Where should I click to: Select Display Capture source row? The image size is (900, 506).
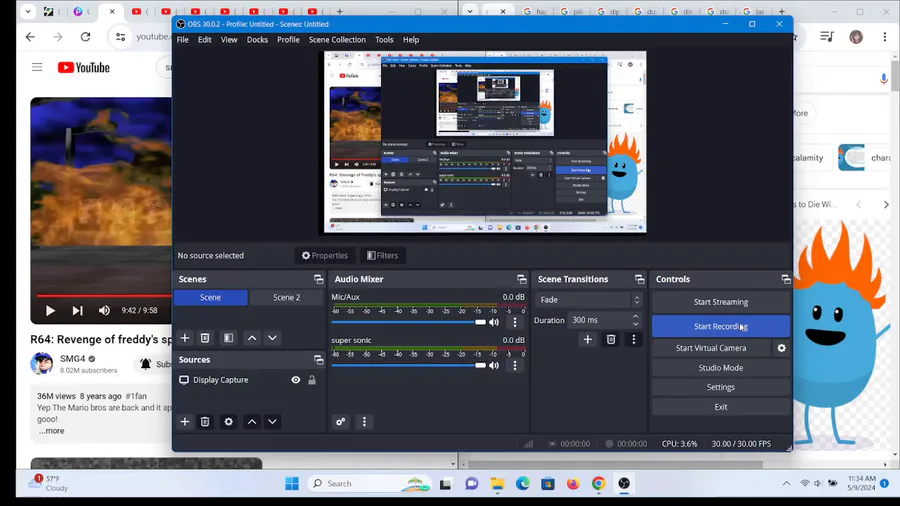(249, 380)
